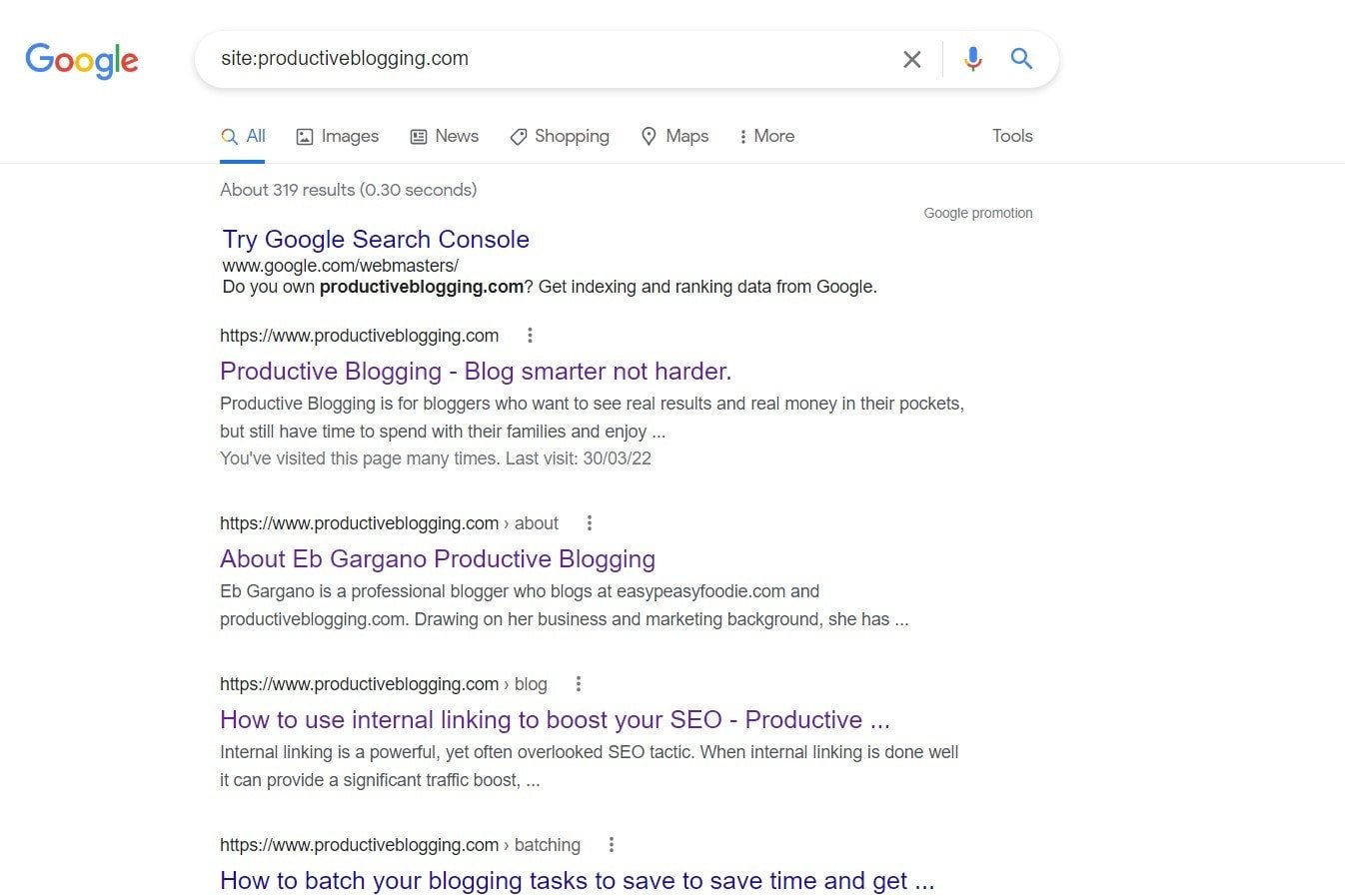Open How to batch your blogging tasks result
1345x896 pixels.
578,881
